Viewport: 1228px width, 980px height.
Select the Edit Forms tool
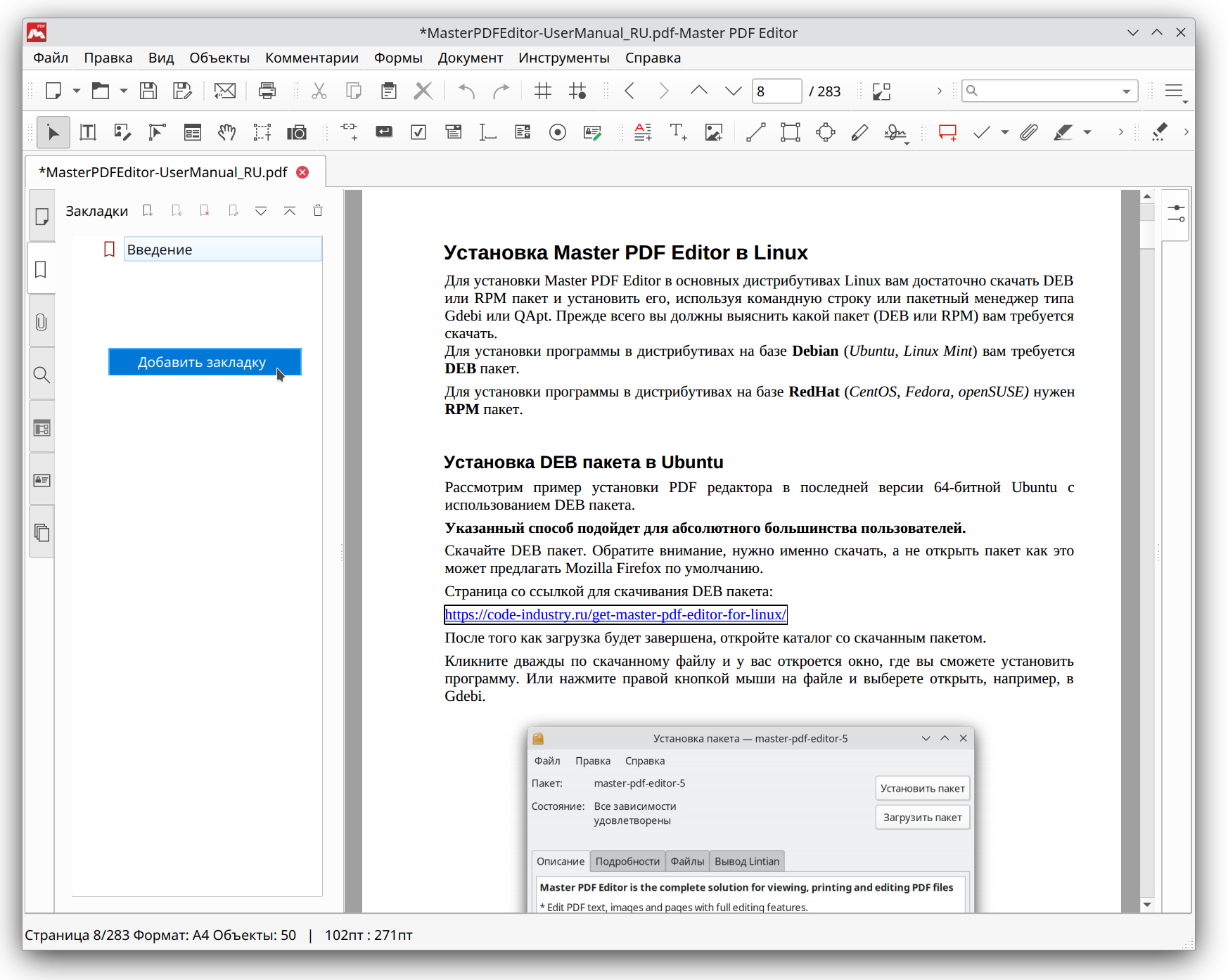tap(192, 132)
